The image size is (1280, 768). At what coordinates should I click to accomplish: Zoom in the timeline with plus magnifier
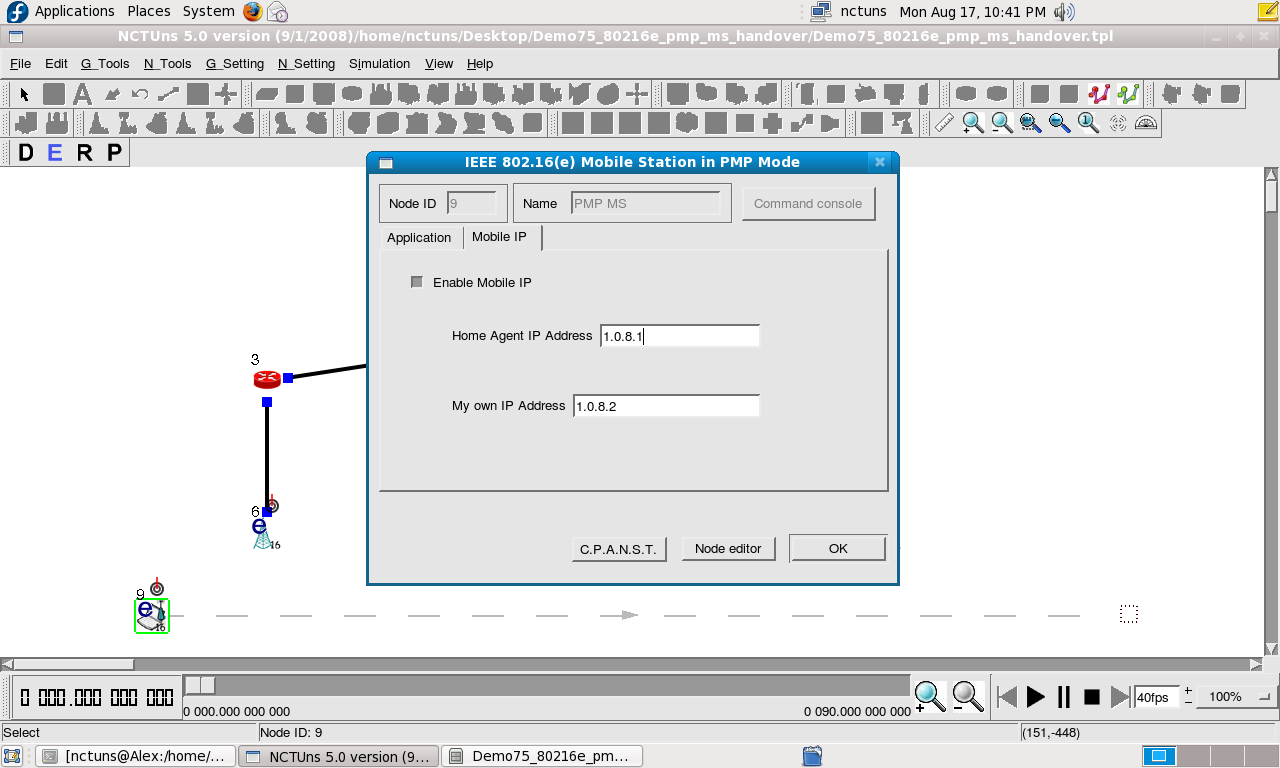[x=929, y=696]
